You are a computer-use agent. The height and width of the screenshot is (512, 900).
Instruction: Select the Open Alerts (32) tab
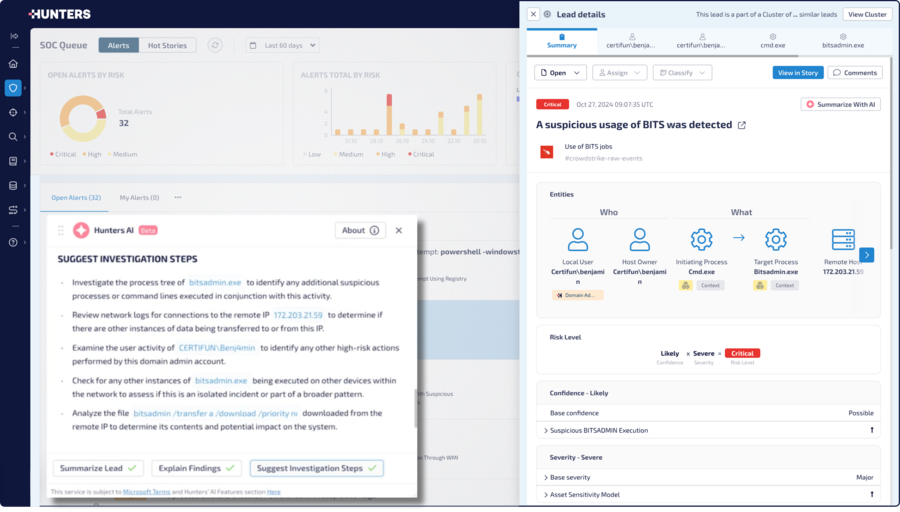click(x=76, y=197)
